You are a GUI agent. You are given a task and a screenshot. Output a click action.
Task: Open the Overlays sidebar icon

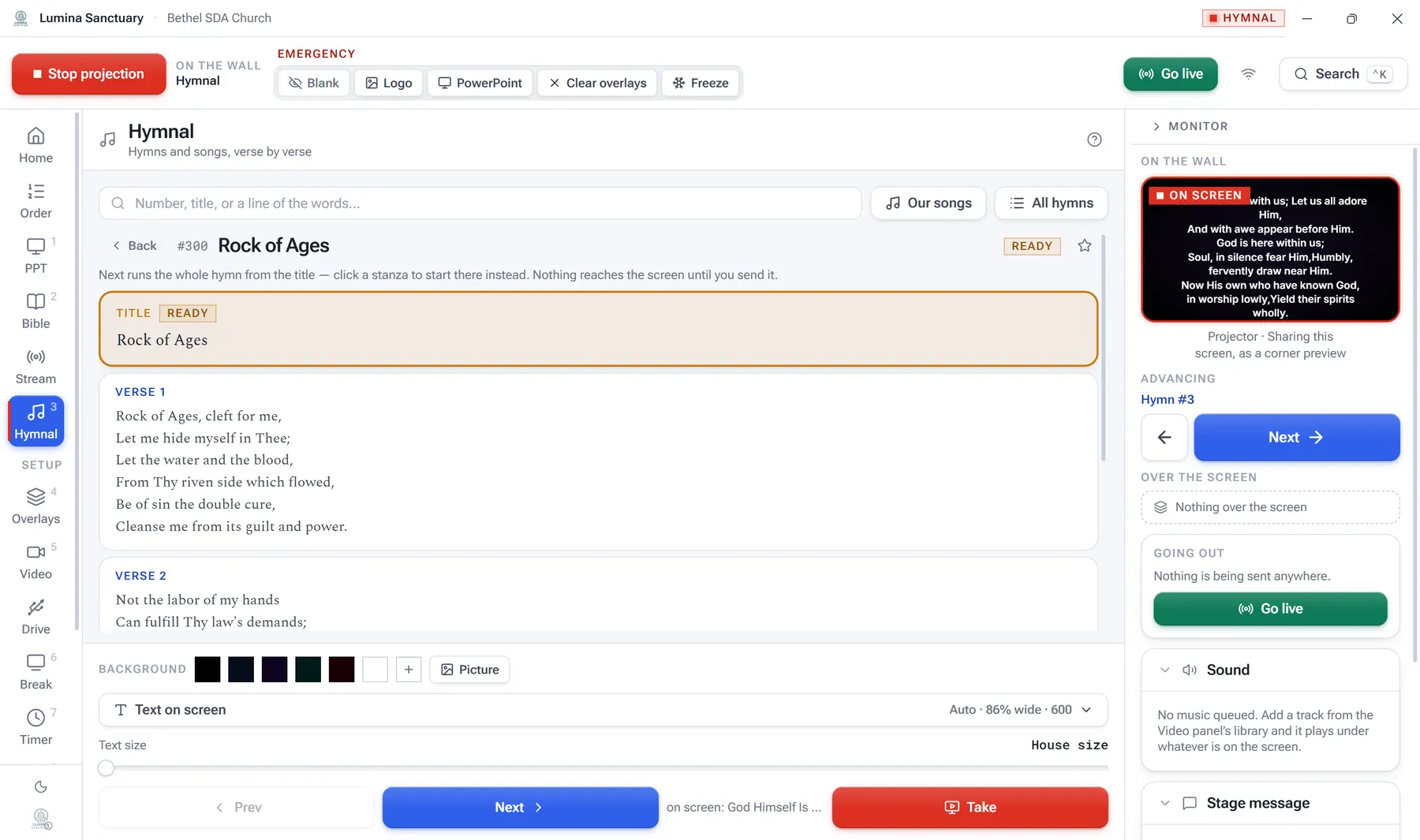coord(35,507)
